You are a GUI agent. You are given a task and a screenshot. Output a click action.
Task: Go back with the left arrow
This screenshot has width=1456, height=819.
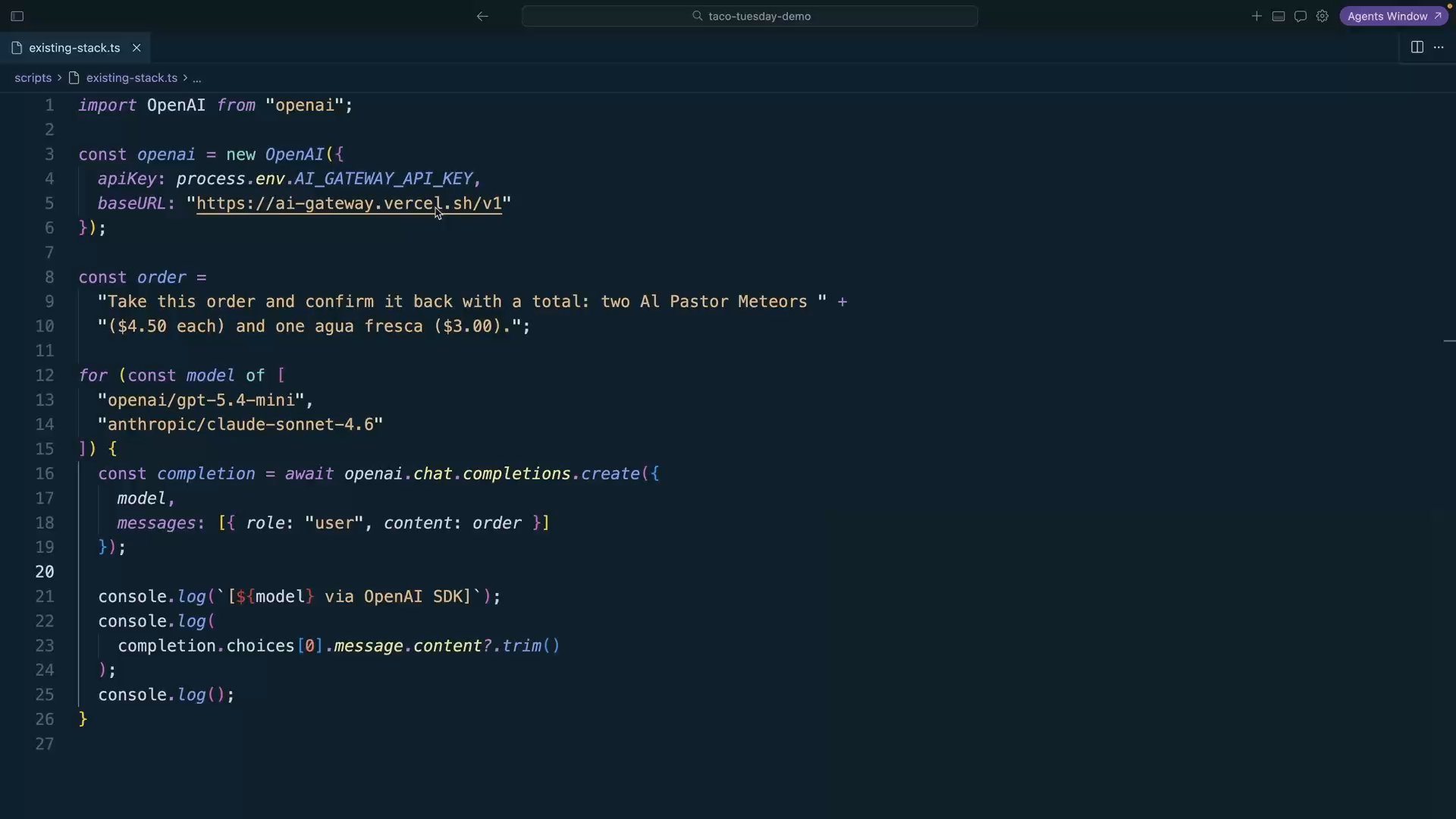point(482,16)
